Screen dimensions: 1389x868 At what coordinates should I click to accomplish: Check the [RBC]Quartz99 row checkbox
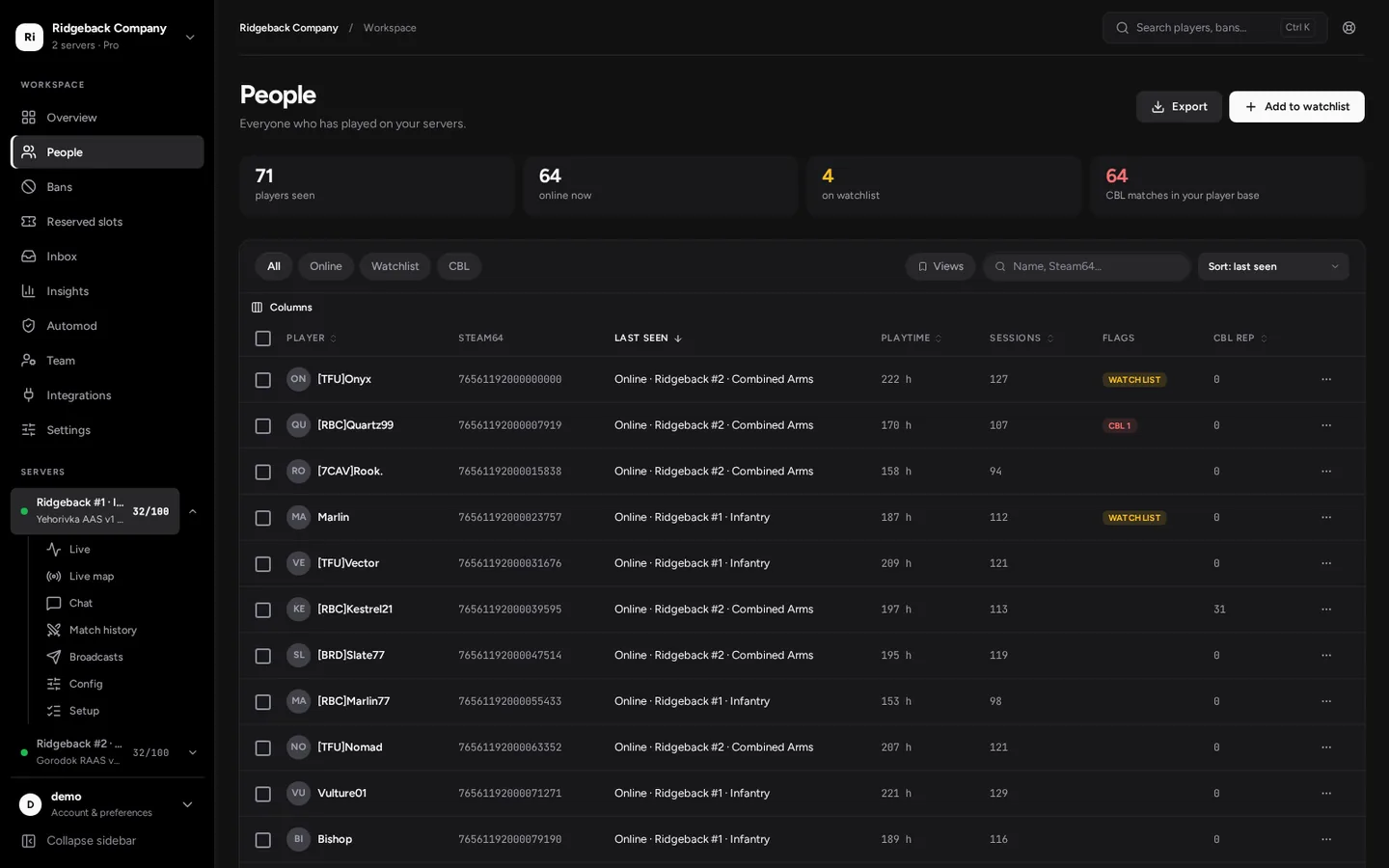click(262, 426)
